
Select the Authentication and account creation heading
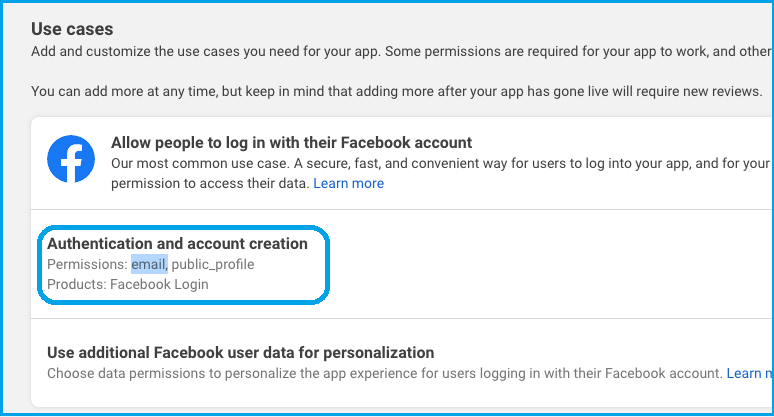pyautogui.click(x=177, y=244)
